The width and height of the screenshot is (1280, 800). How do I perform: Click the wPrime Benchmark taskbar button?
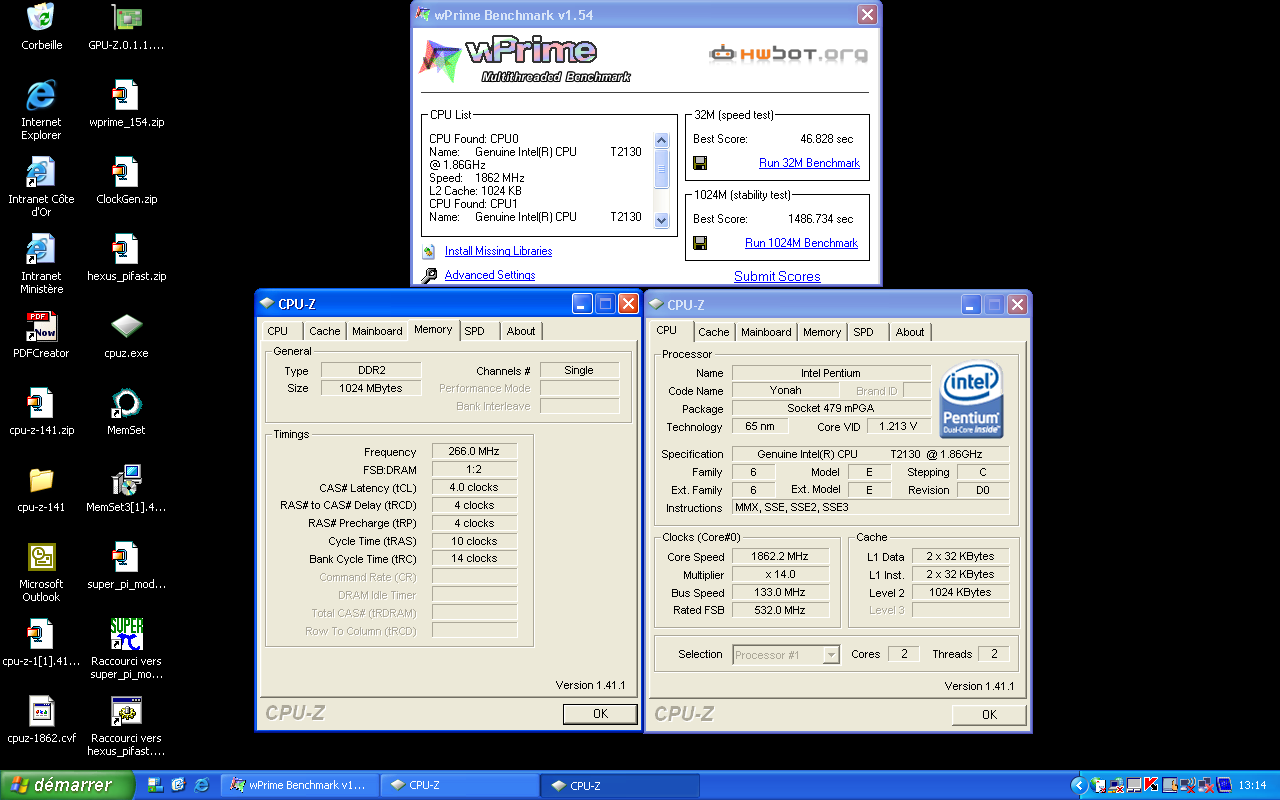(300, 785)
